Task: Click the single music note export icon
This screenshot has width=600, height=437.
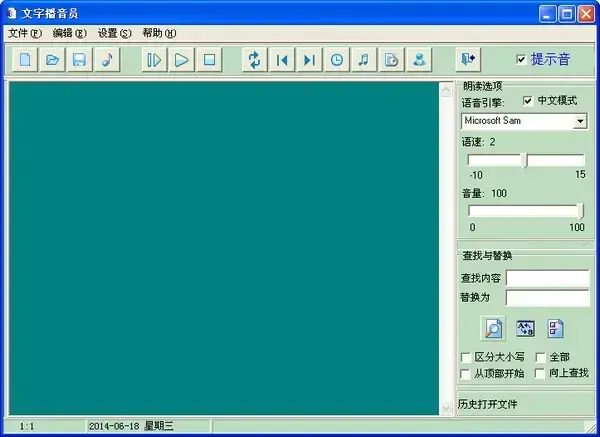Action: pos(107,60)
